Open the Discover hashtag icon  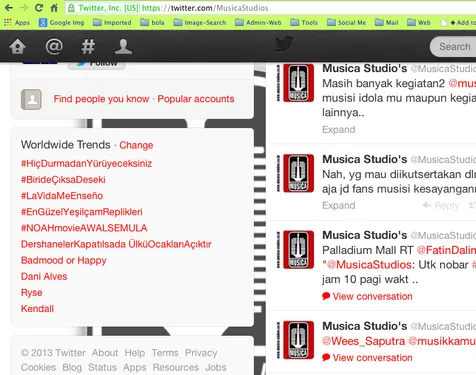[x=88, y=46]
